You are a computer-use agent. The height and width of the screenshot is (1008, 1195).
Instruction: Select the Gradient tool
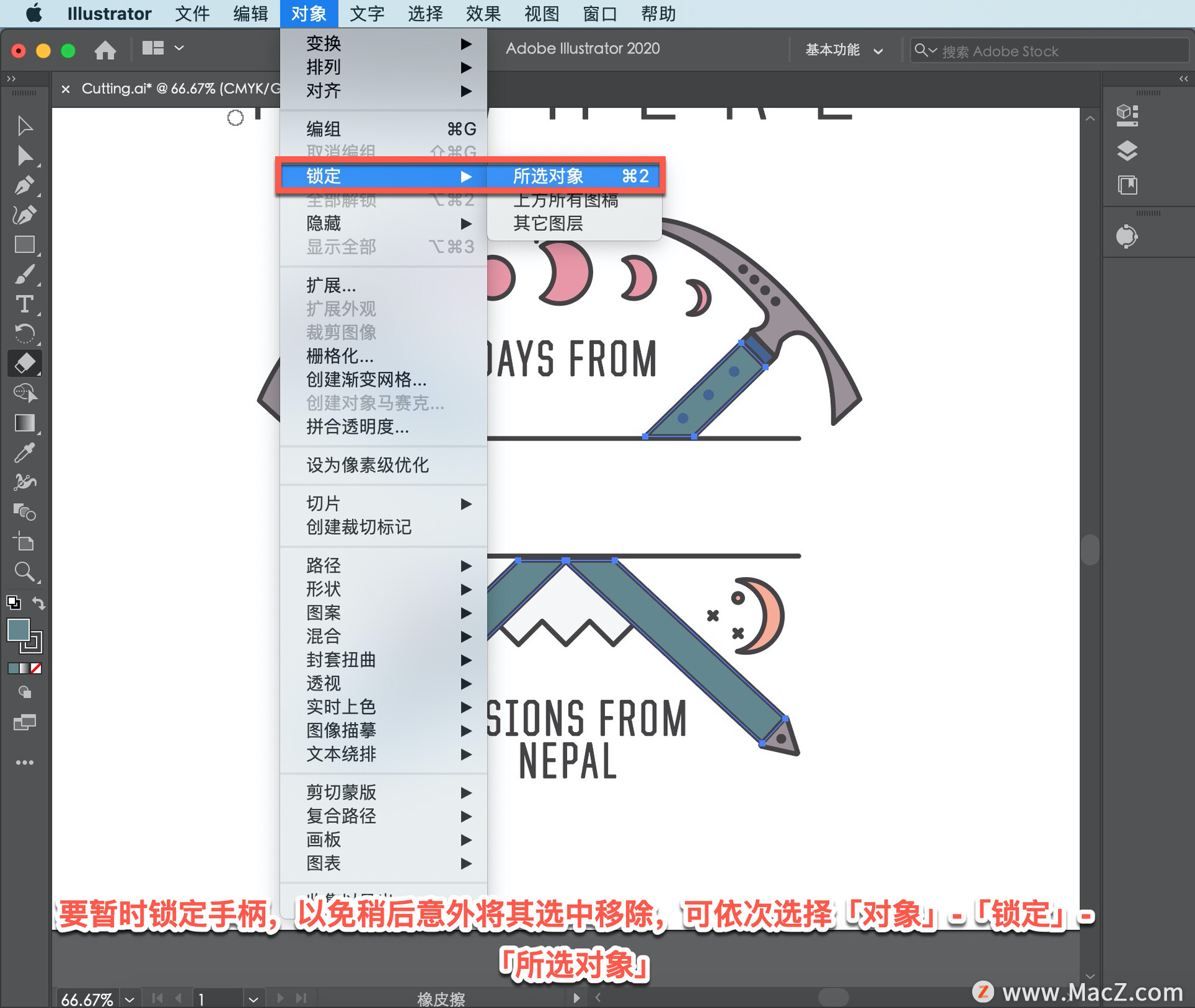coord(24,423)
